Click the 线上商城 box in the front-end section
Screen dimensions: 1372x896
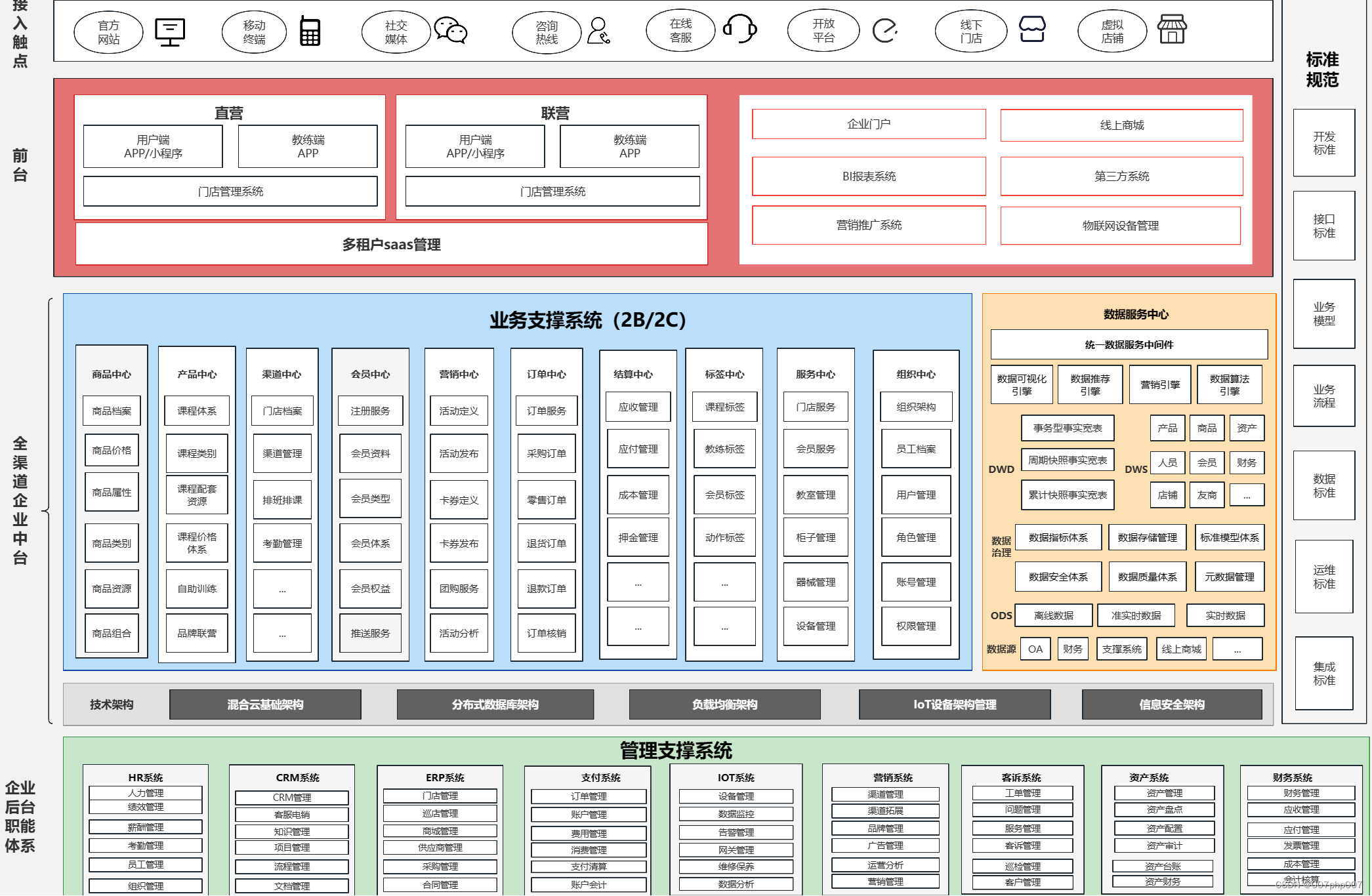coord(1121,125)
